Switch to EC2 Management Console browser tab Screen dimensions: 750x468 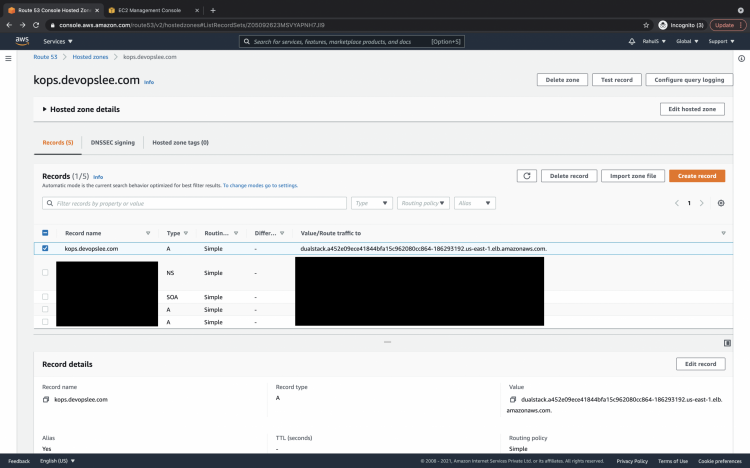(150, 10)
